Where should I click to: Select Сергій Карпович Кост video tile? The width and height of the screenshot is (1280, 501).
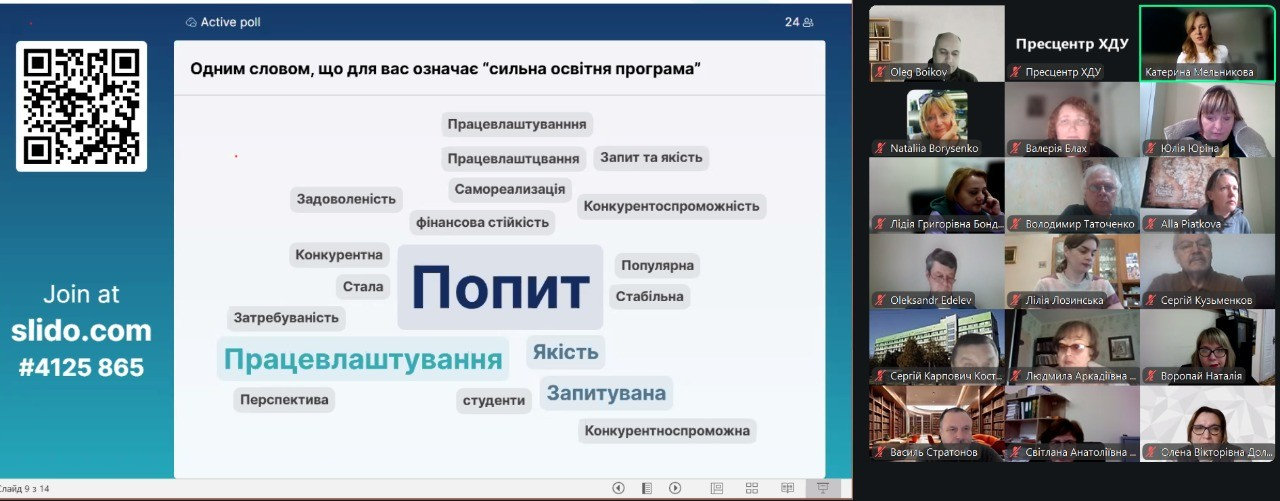(x=936, y=347)
